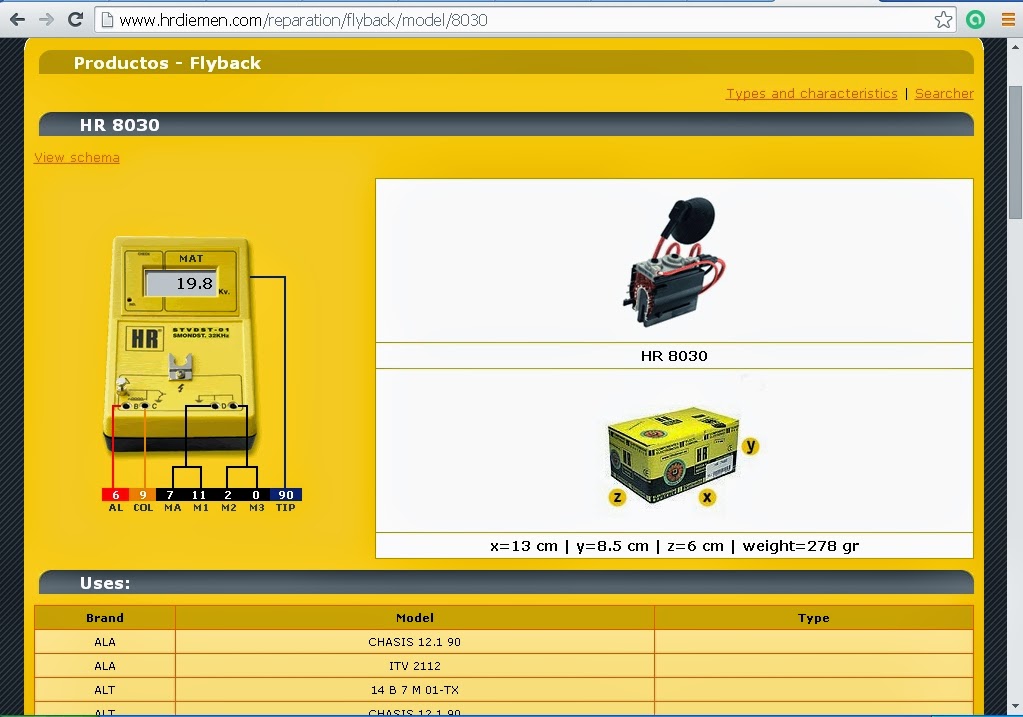Click the ITV 2112 model cell

click(x=415, y=666)
